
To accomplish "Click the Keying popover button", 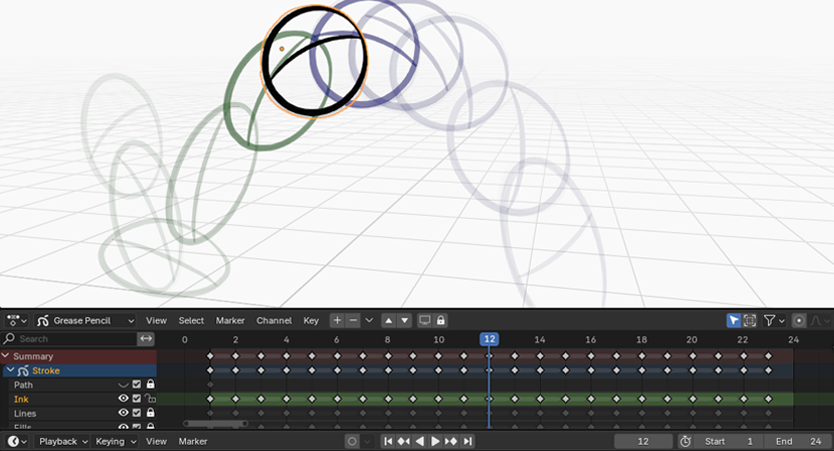I will [x=115, y=441].
